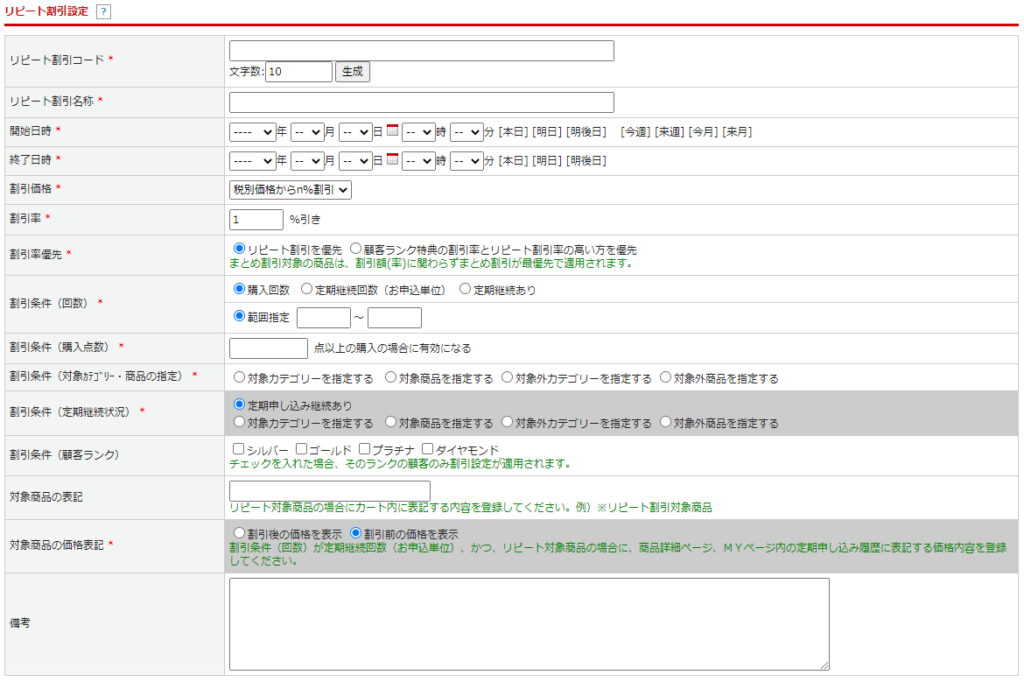Click the help icon beside リピート割引設定
This screenshot has width=1024, height=682.
coord(104,11)
